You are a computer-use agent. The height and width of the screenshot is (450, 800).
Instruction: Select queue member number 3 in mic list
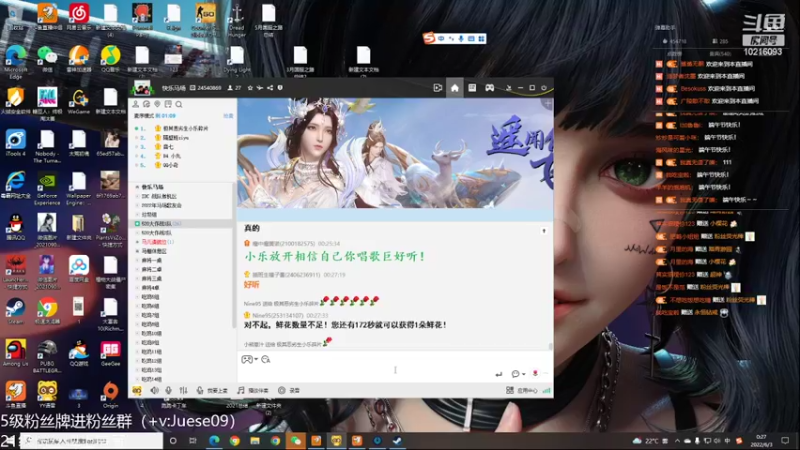pyautogui.click(x=181, y=146)
